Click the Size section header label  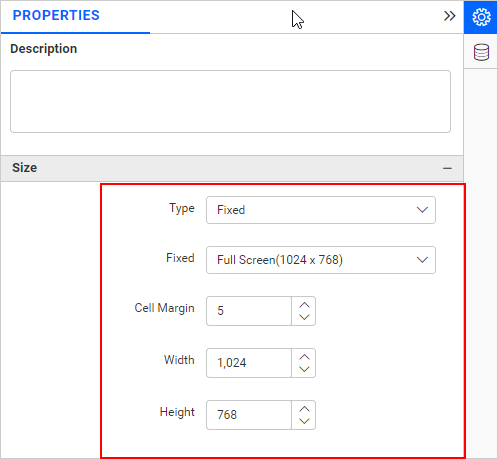[x=25, y=168]
